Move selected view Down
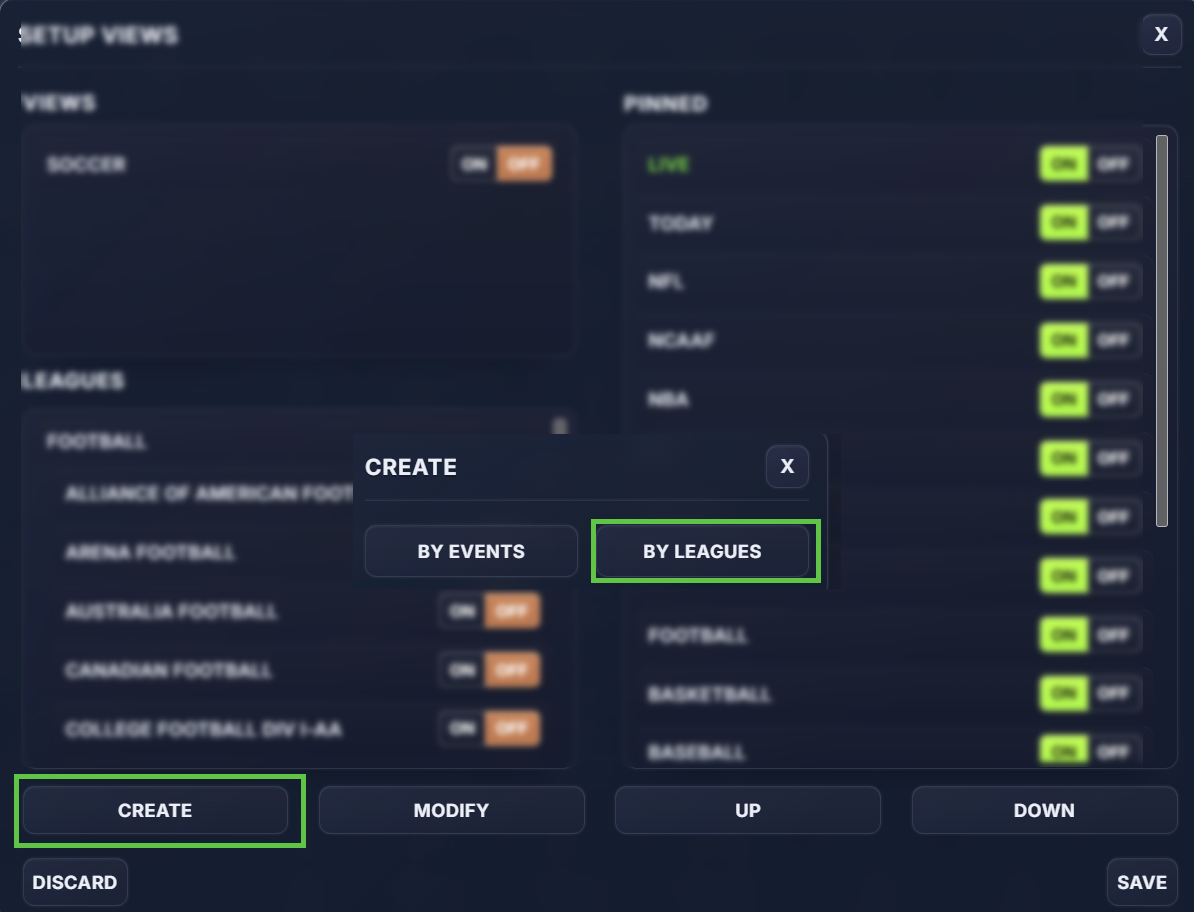1194x912 pixels. click(1044, 810)
